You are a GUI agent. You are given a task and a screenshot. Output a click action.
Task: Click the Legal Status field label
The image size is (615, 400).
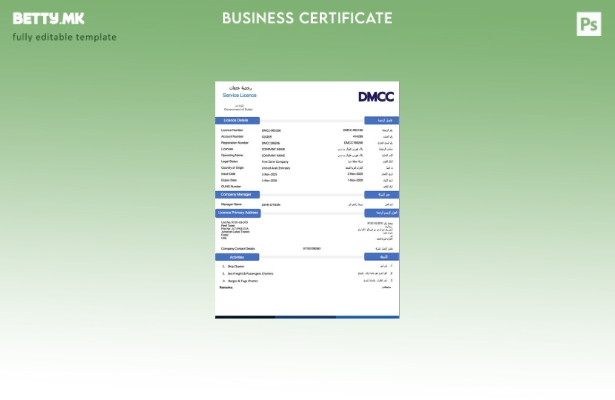[x=231, y=161]
